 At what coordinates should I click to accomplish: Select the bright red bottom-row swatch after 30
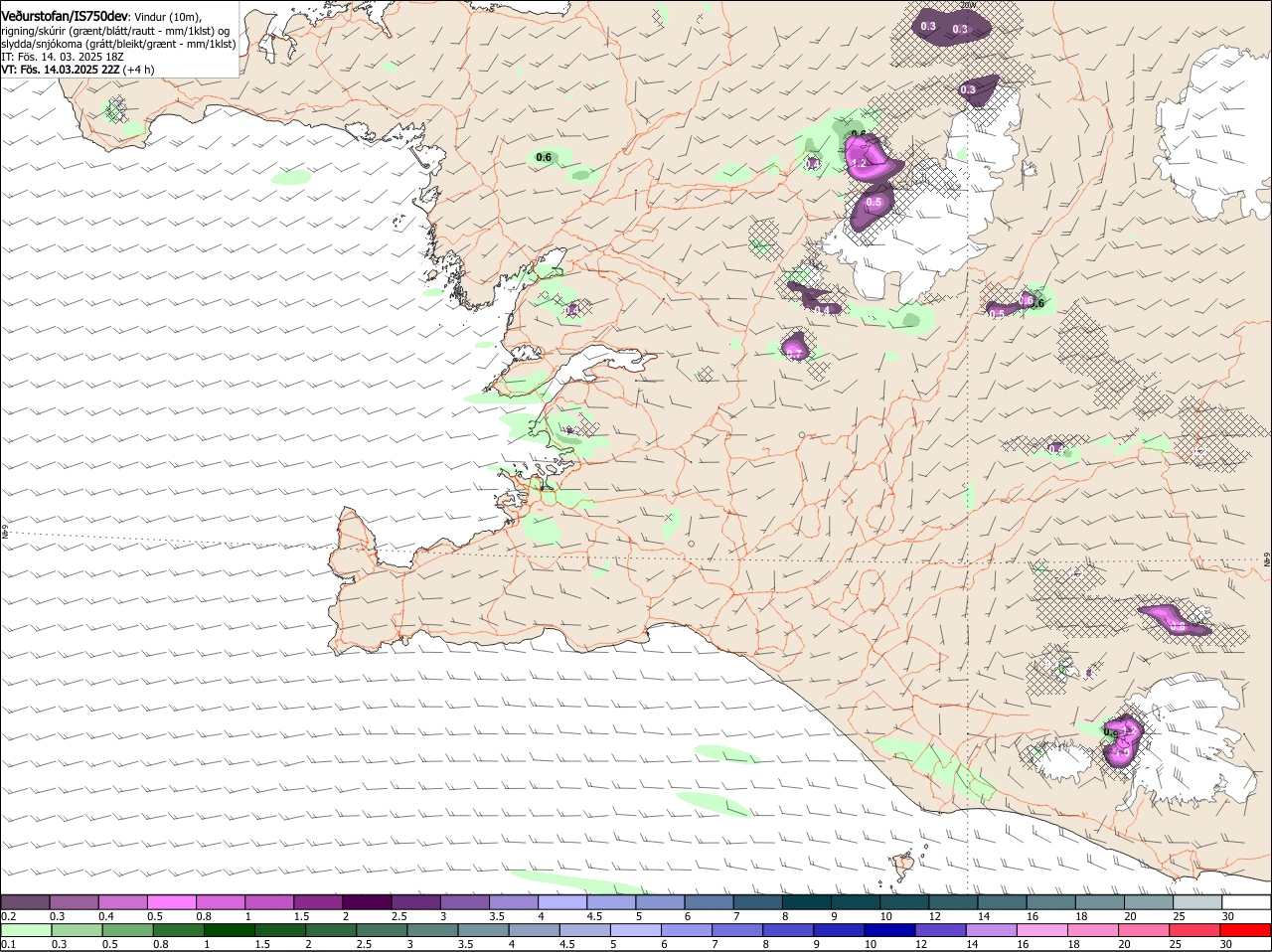pos(1245,930)
